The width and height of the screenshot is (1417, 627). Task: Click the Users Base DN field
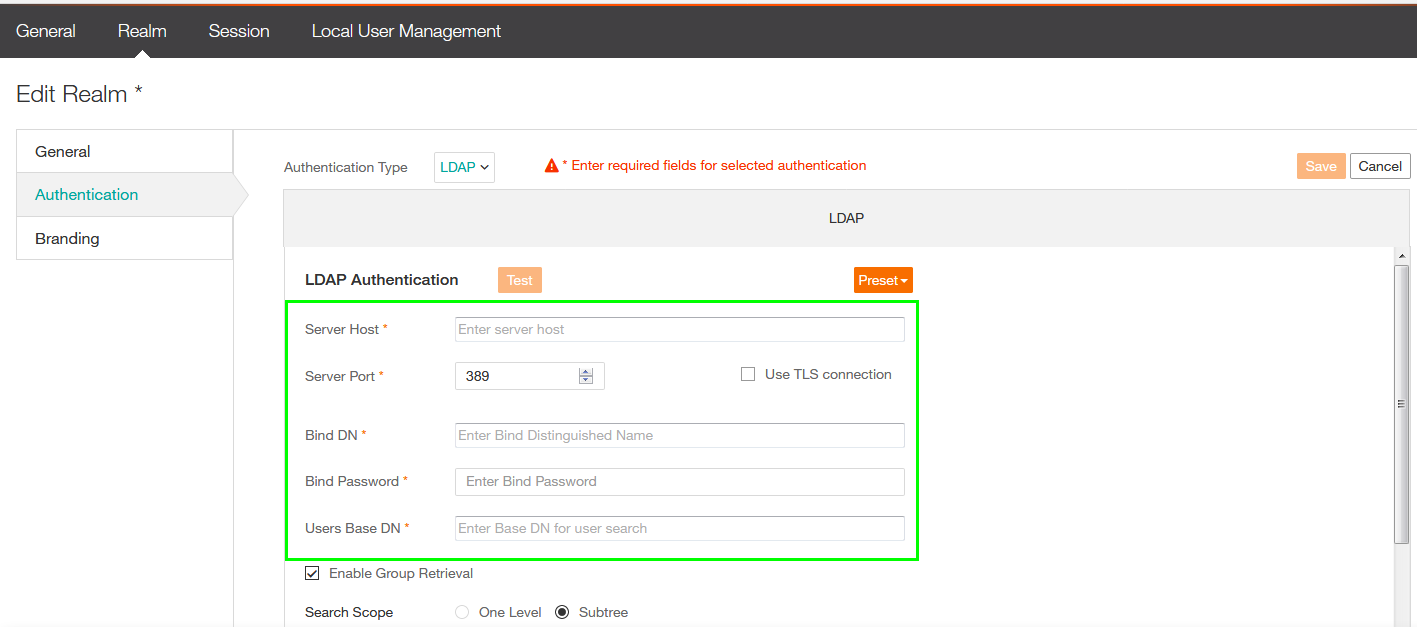(x=680, y=528)
